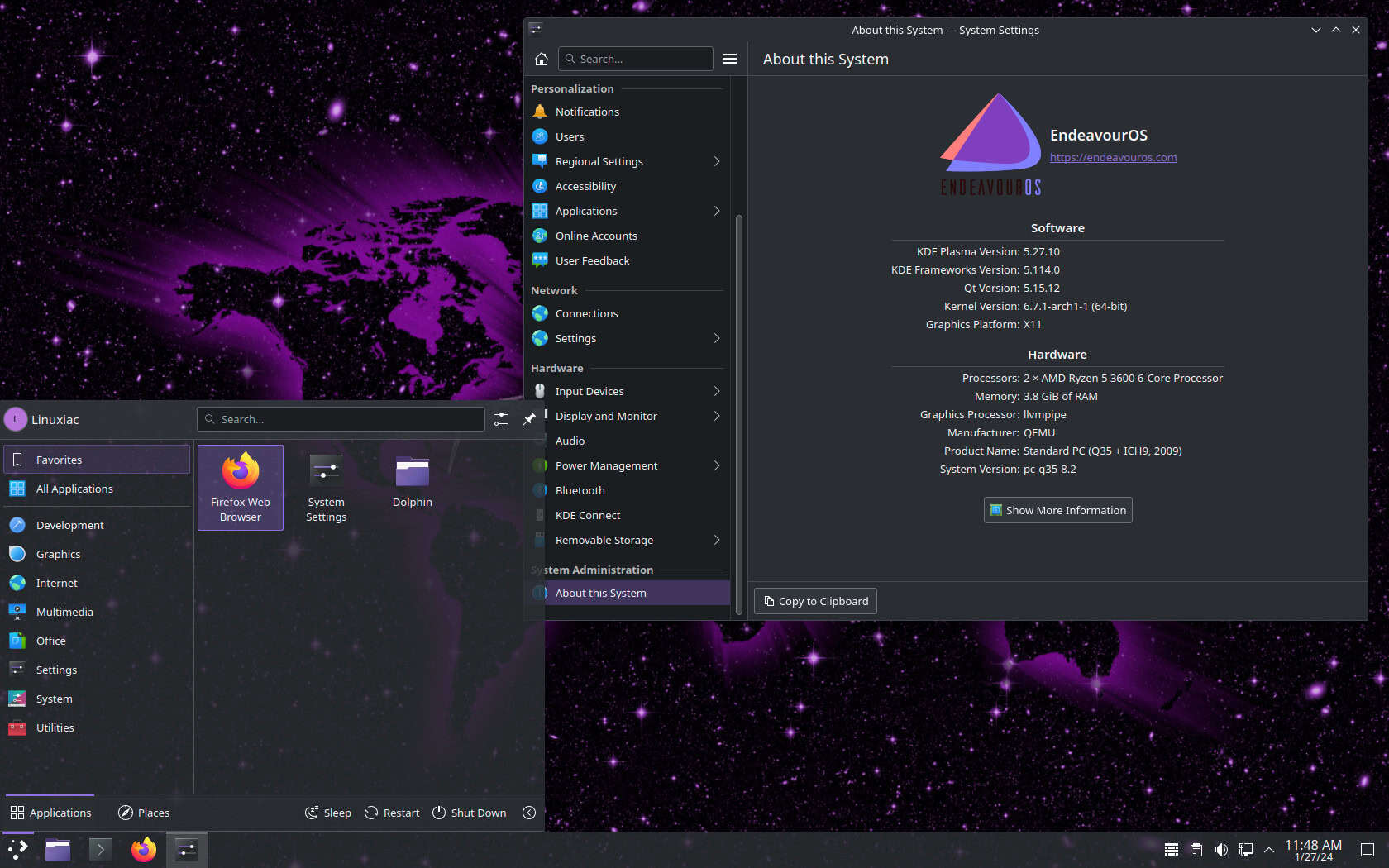Select Accessibility in the sidebar
This screenshot has height=868, width=1389.
627,186
